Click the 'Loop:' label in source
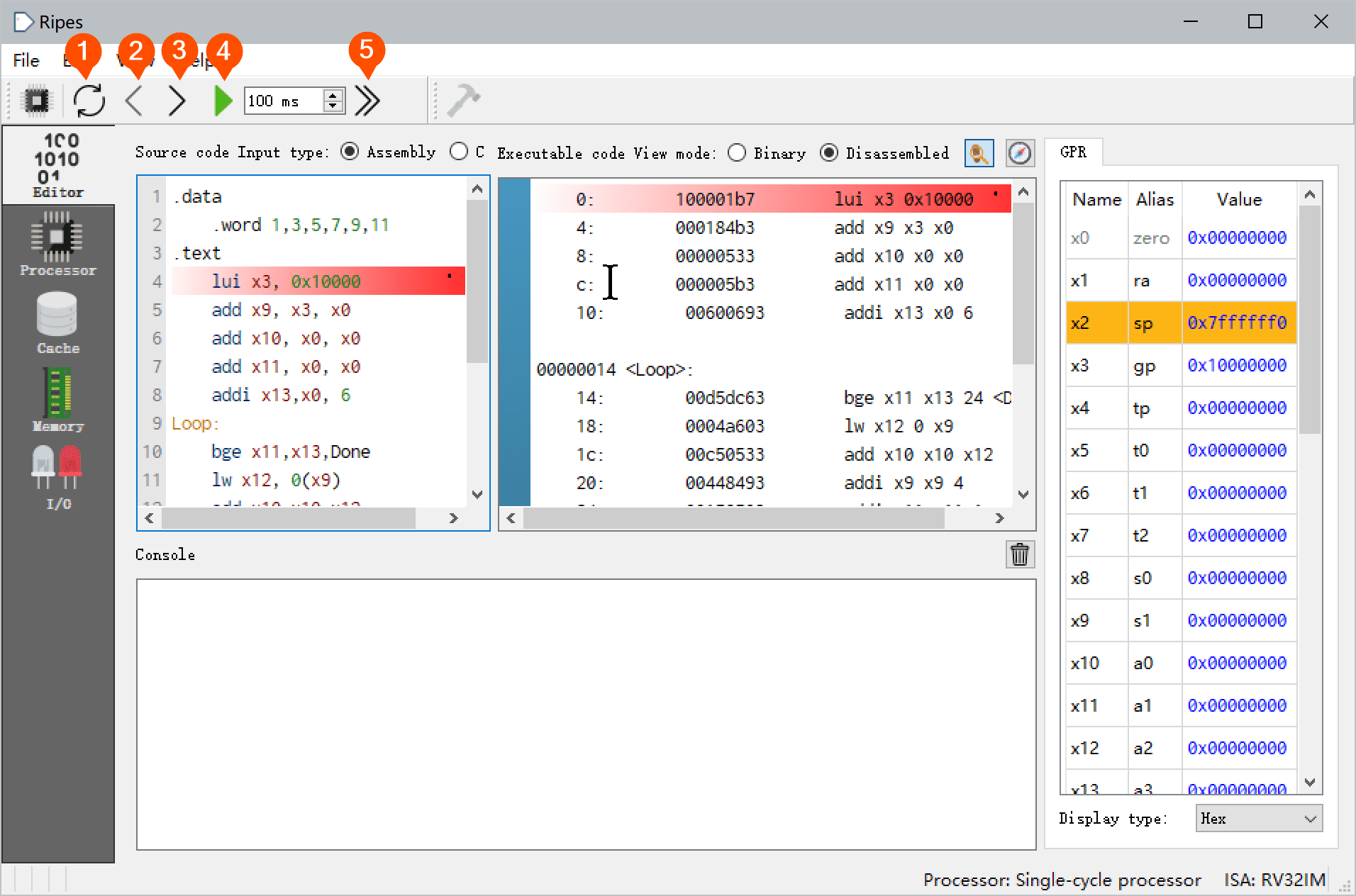The width and height of the screenshot is (1356, 896). (195, 423)
